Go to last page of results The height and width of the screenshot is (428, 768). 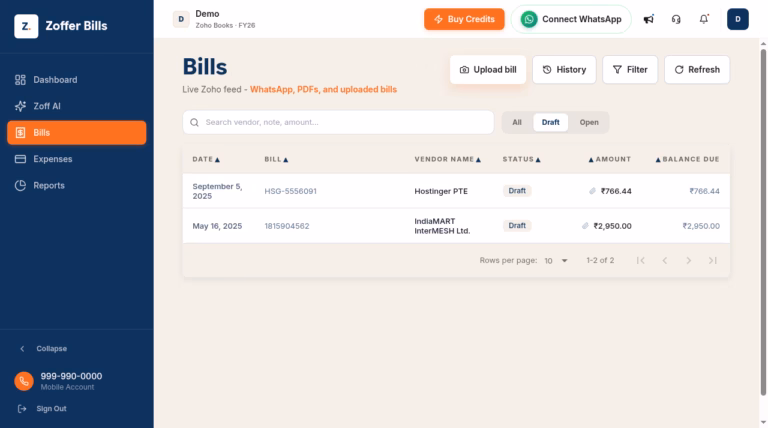(x=713, y=261)
